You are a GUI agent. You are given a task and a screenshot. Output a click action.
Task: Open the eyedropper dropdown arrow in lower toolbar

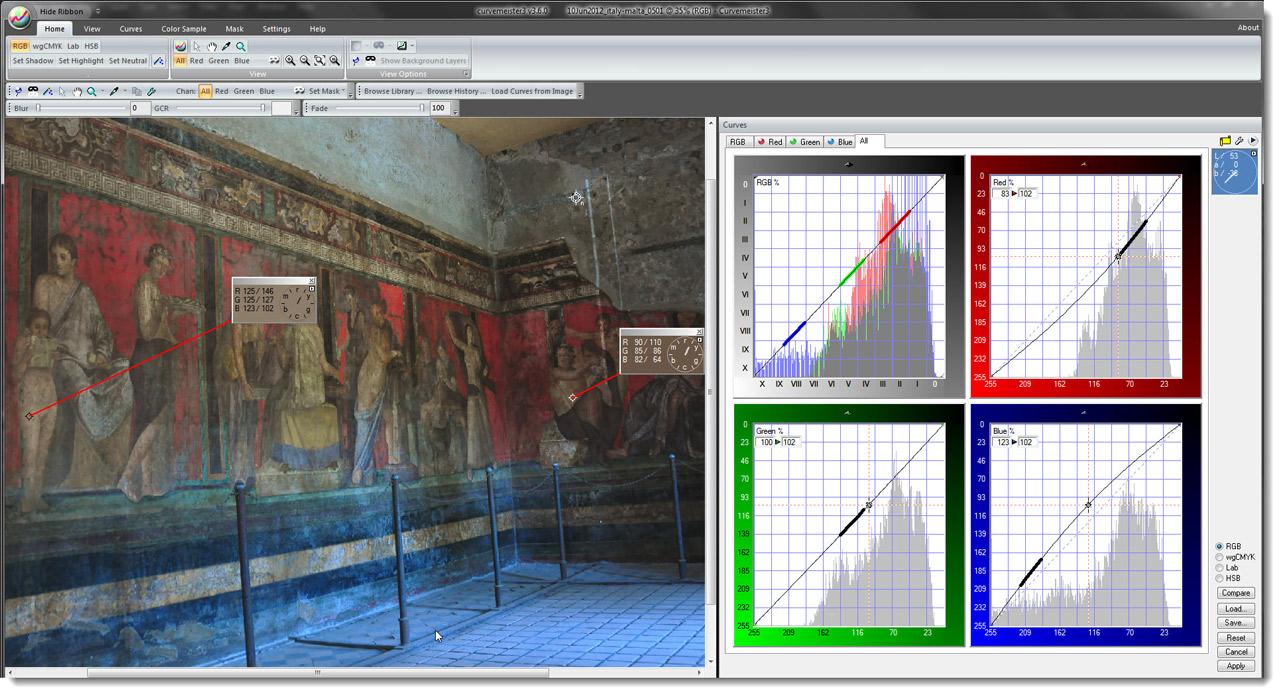125,92
